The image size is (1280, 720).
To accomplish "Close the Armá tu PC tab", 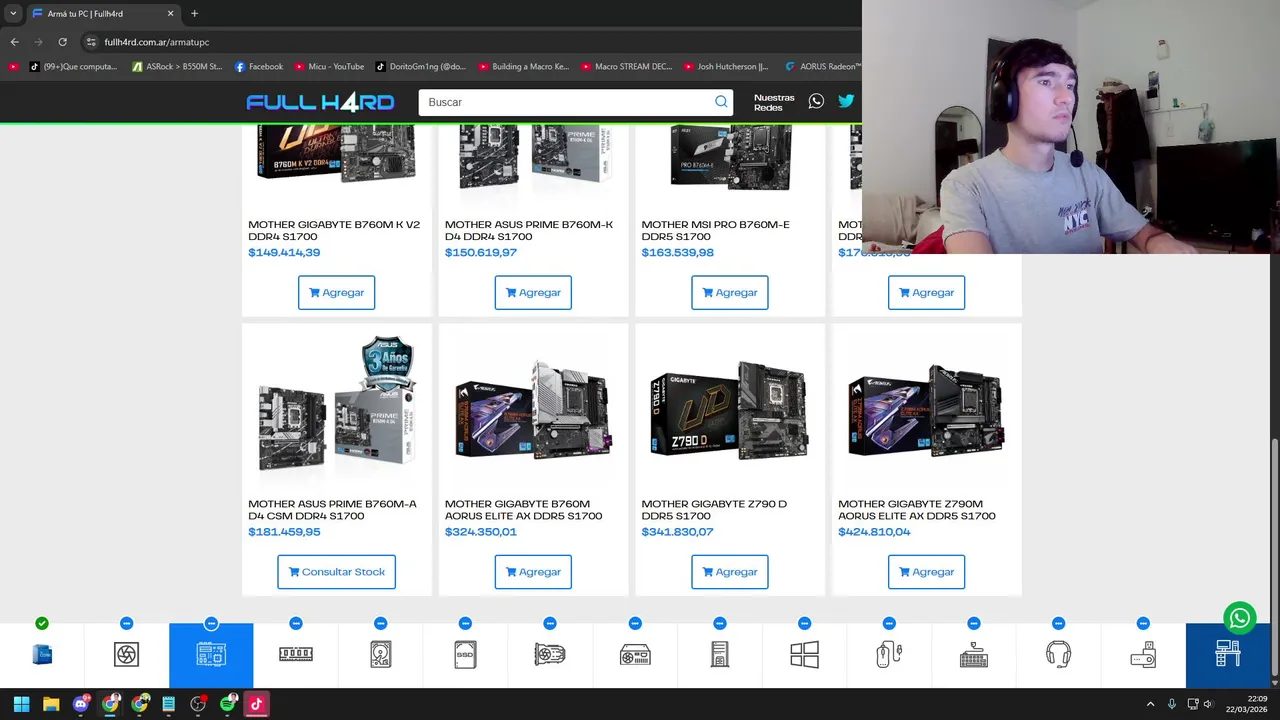I will tap(170, 13).
